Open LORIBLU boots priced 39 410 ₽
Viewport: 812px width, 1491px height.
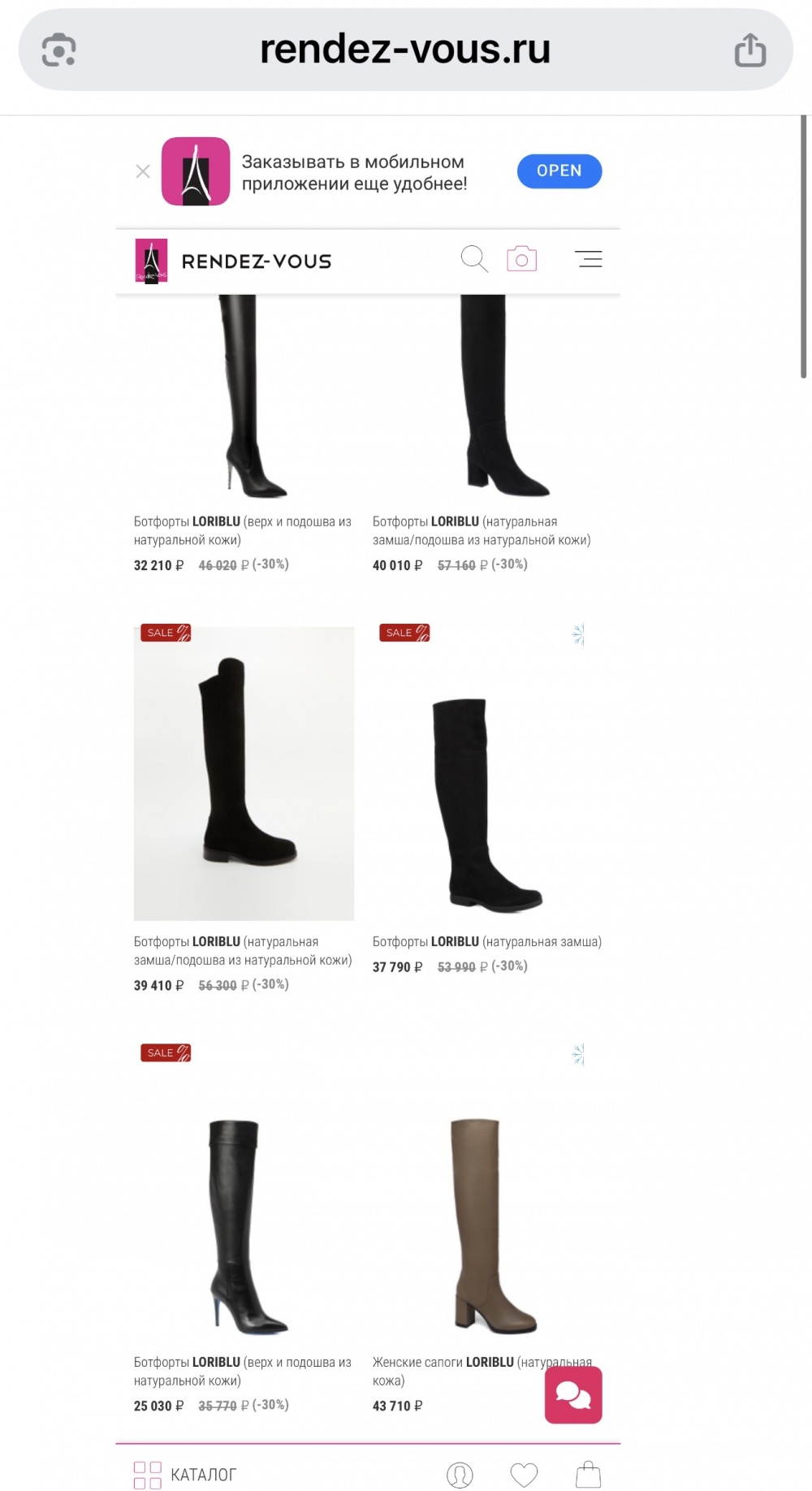(243, 951)
